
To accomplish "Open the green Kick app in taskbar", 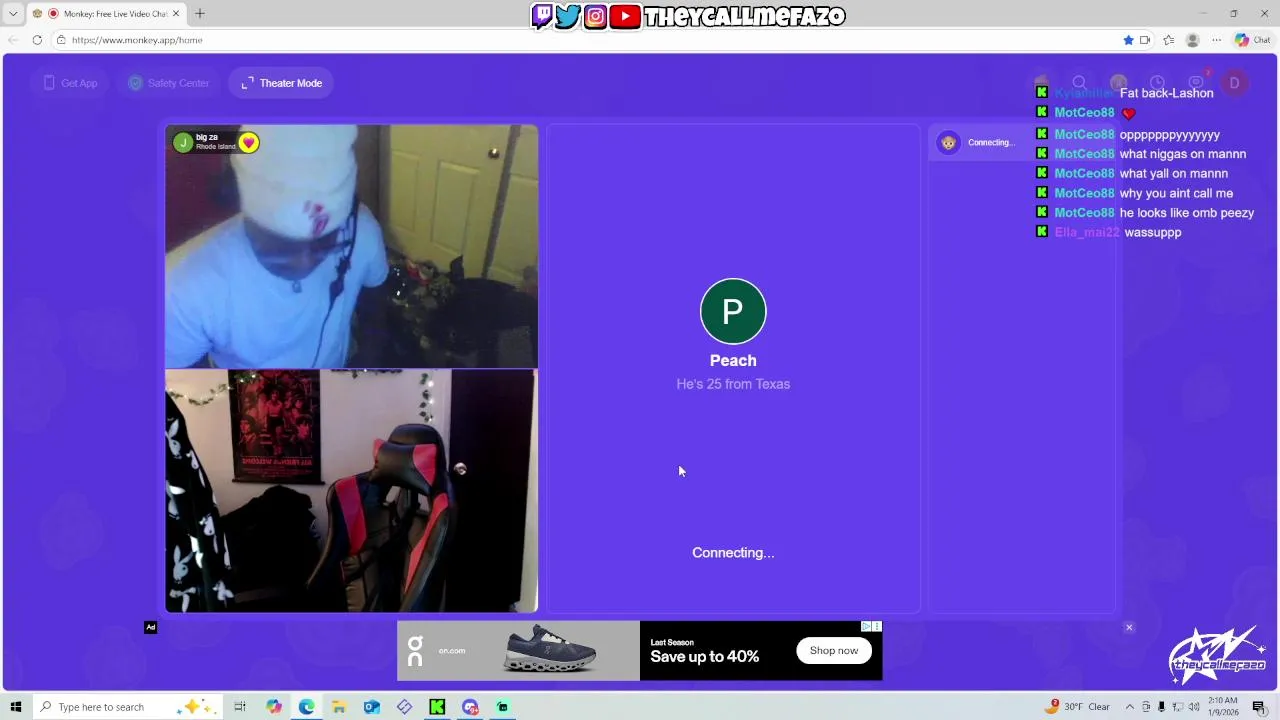I will (437, 707).
